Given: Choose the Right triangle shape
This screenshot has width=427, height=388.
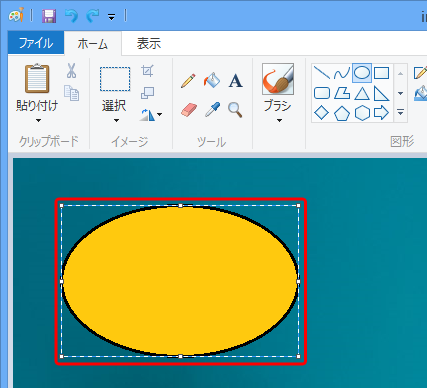Looking at the screenshot, I should pos(381,93).
